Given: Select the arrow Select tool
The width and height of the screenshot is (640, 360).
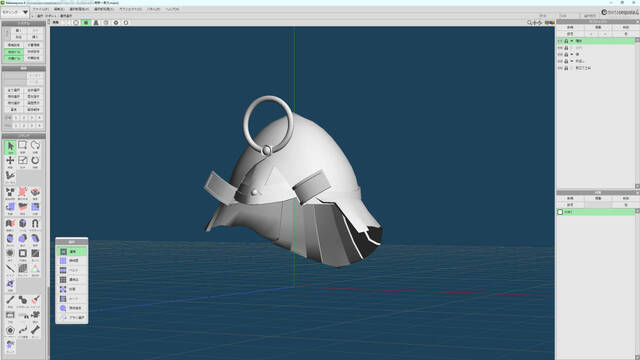Looking at the screenshot, I should coord(10,147).
